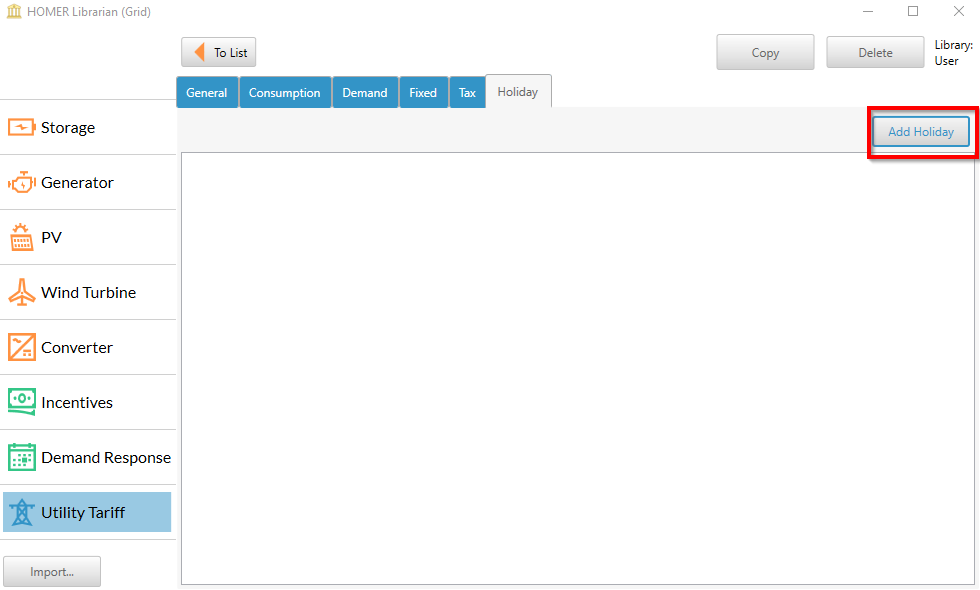This screenshot has height=590, width=980.
Task: Click the HOMER Librarian app icon
Action: 13,11
